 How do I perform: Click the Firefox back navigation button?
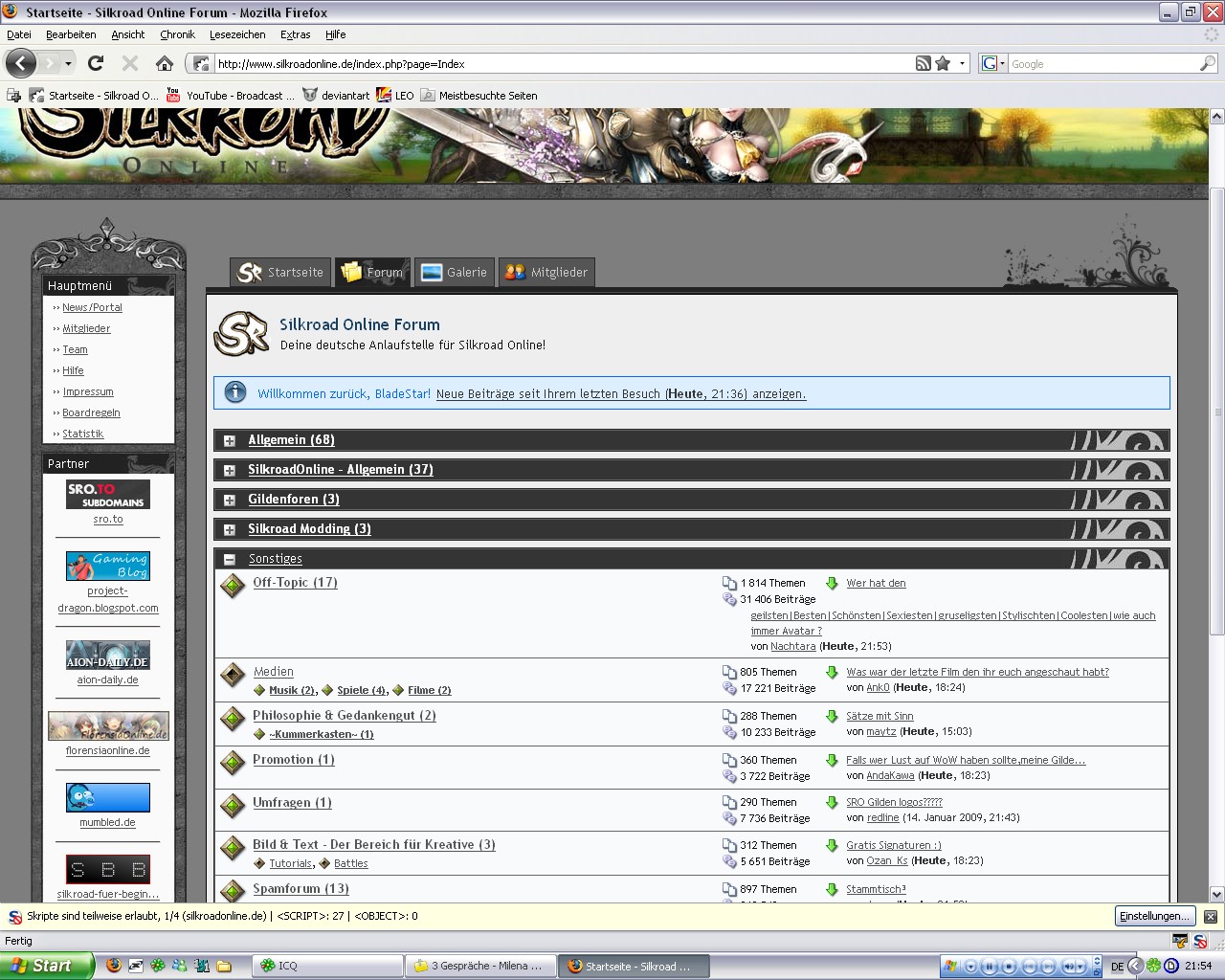pyautogui.click(x=21, y=63)
